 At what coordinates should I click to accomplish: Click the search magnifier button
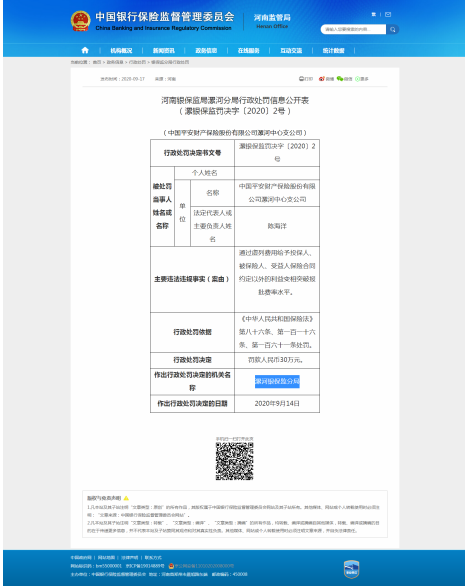(x=392, y=29)
